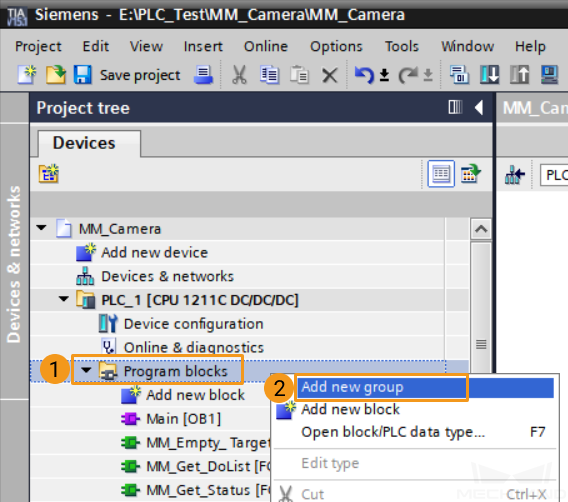Open Devices & networks
The height and width of the screenshot is (502, 568).
[167, 276]
